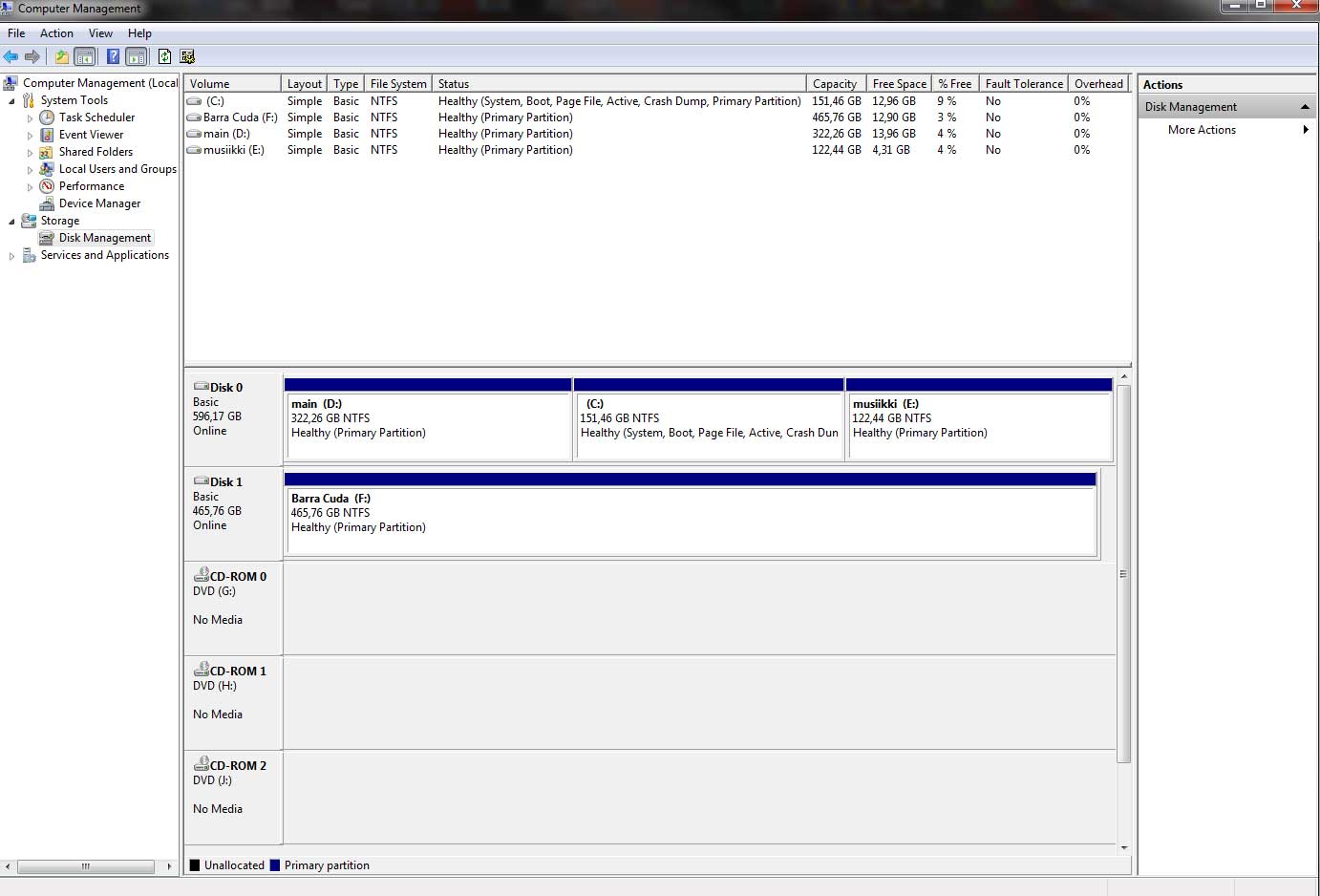Open Device Manager via its tree icon
The image size is (1320, 896).
click(47, 203)
